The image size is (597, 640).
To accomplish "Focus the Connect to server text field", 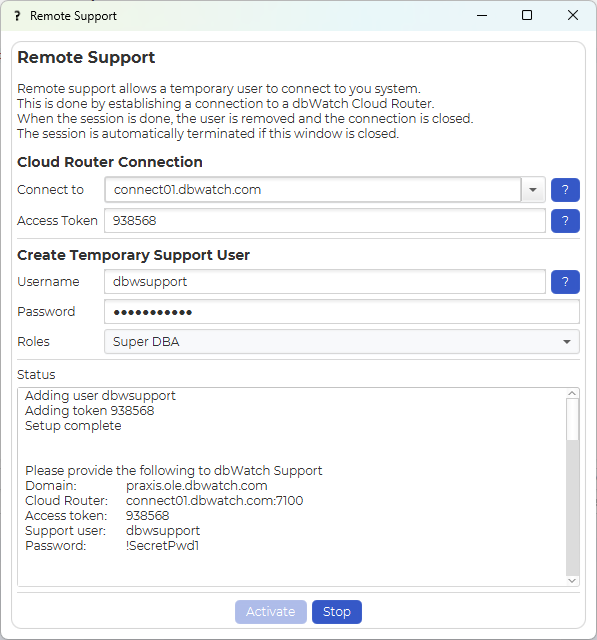I will click(313, 190).
